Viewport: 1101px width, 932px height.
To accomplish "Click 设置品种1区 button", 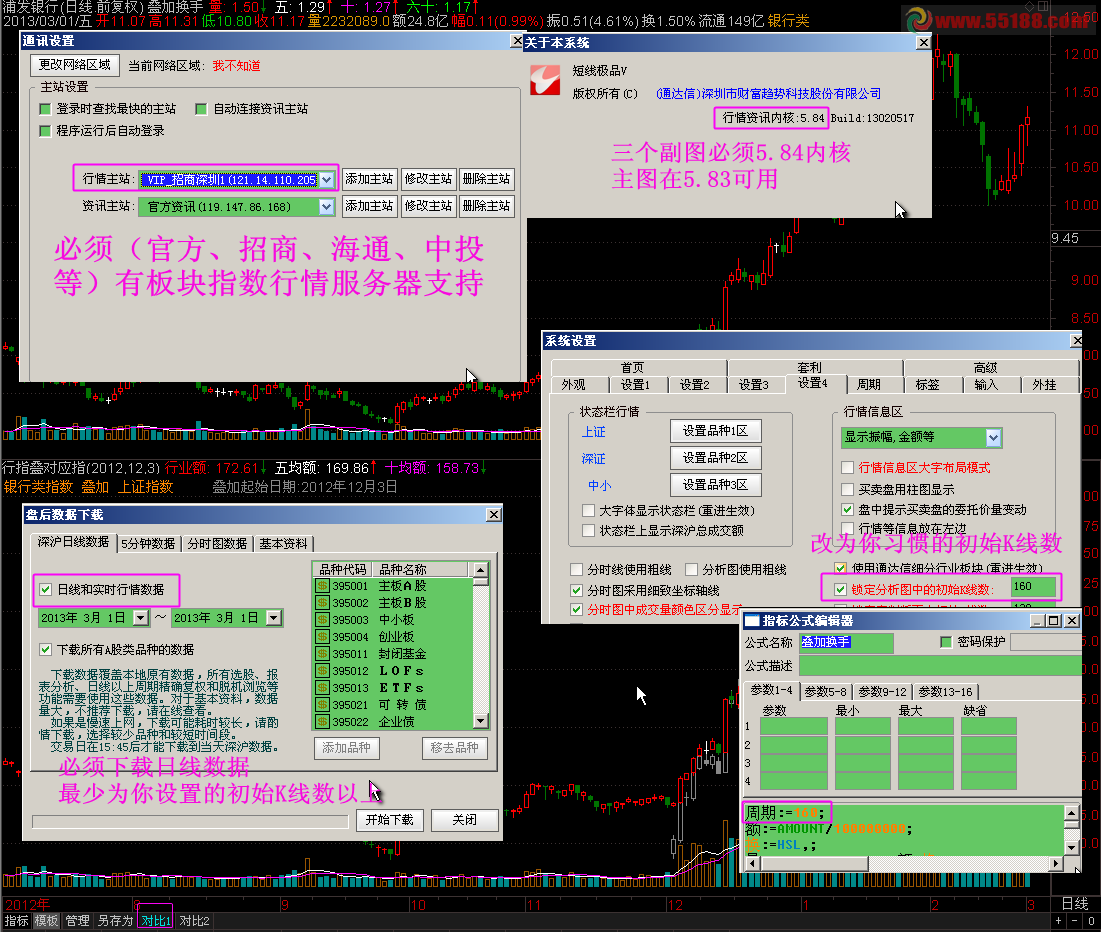I will (x=716, y=431).
